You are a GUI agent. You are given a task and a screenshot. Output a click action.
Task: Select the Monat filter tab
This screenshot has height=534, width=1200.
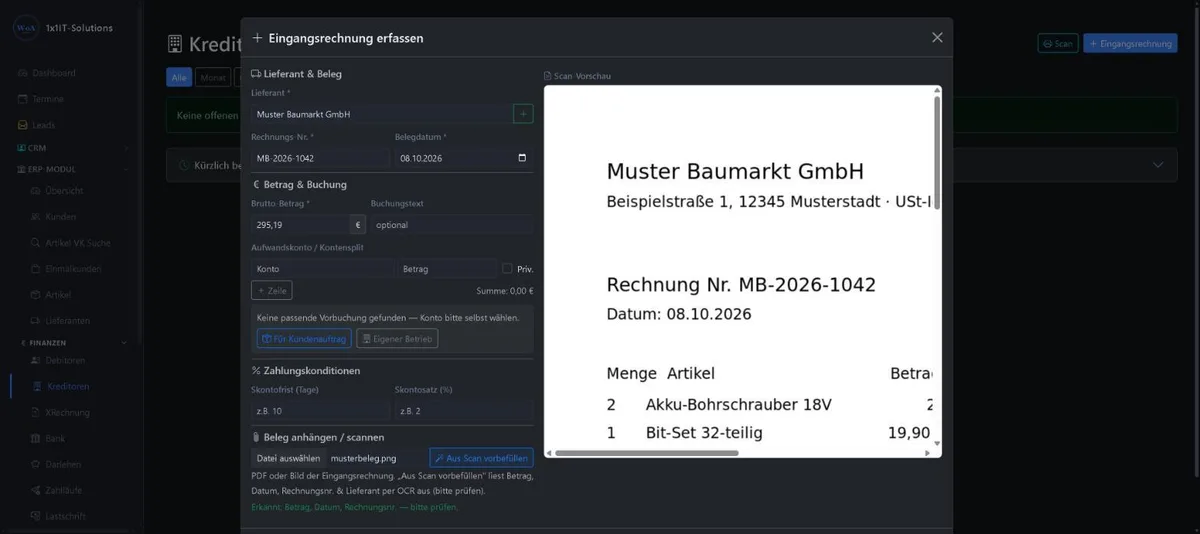[x=213, y=77]
